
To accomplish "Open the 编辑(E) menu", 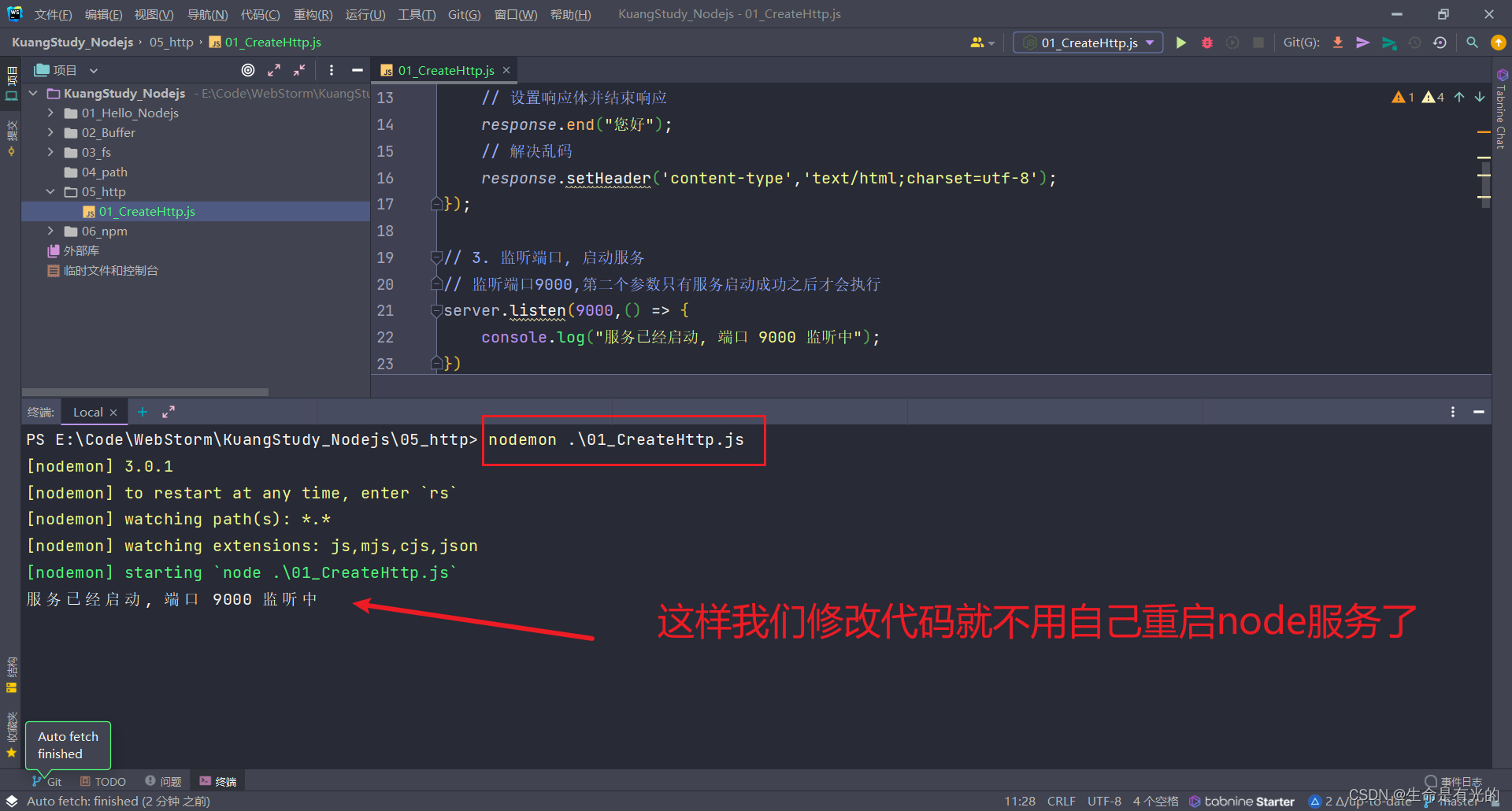I will [103, 14].
